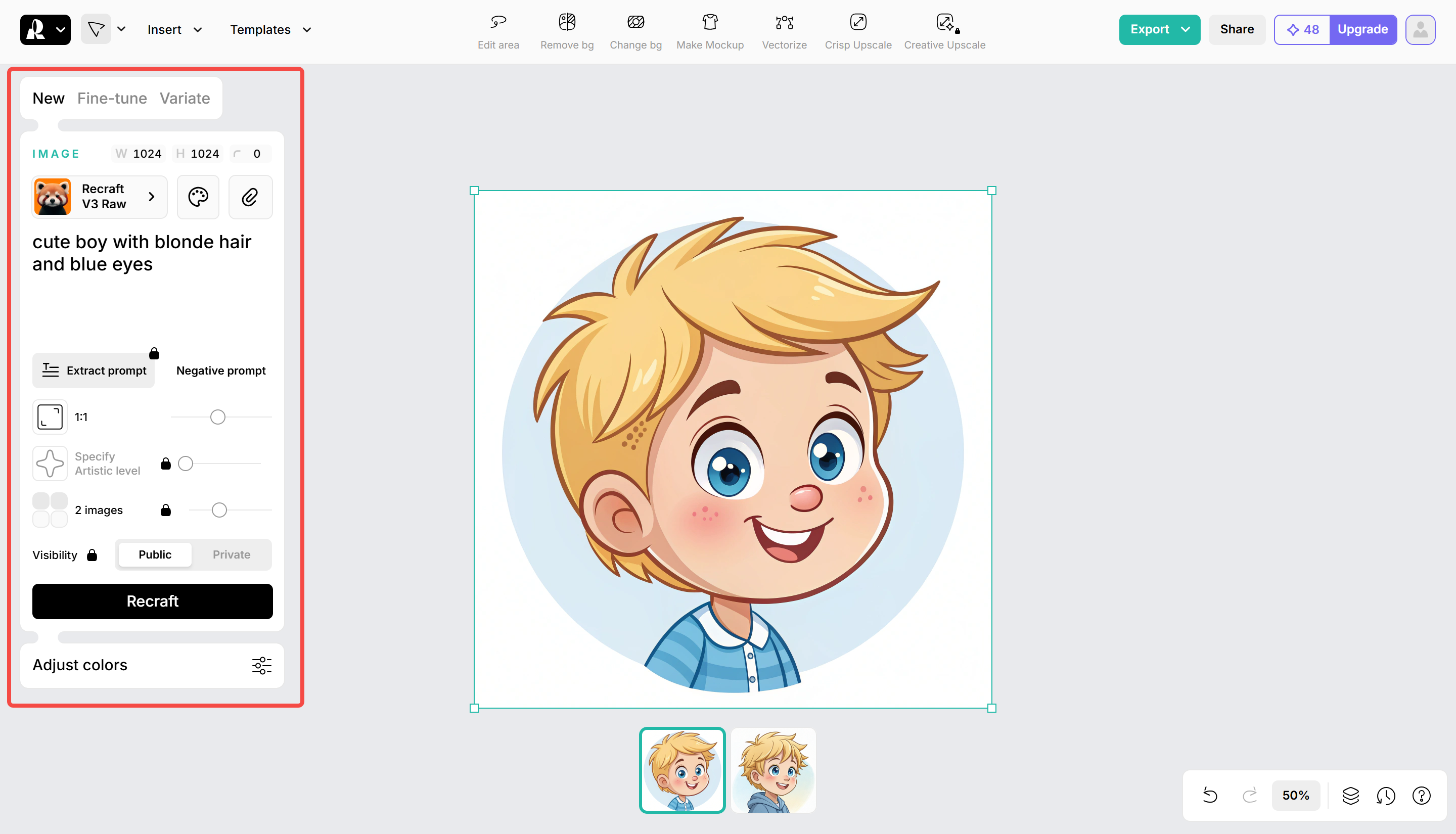Viewport: 1456px width, 834px height.
Task: Toggle Extract prompt option
Action: 94,370
